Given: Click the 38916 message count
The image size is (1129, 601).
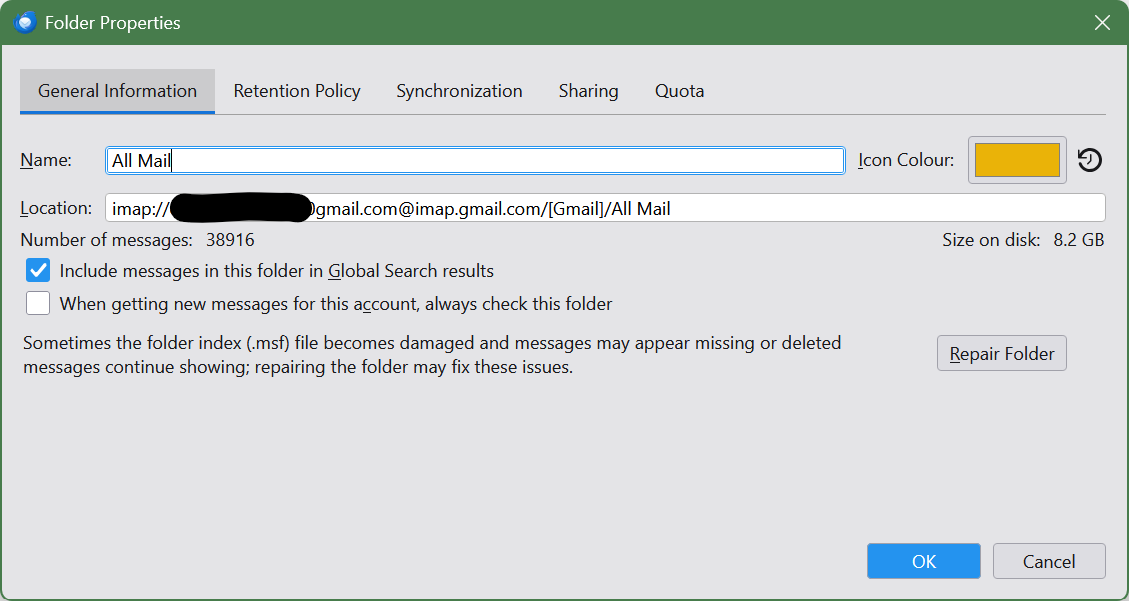Looking at the screenshot, I should pyautogui.click(x=230, y=240).
